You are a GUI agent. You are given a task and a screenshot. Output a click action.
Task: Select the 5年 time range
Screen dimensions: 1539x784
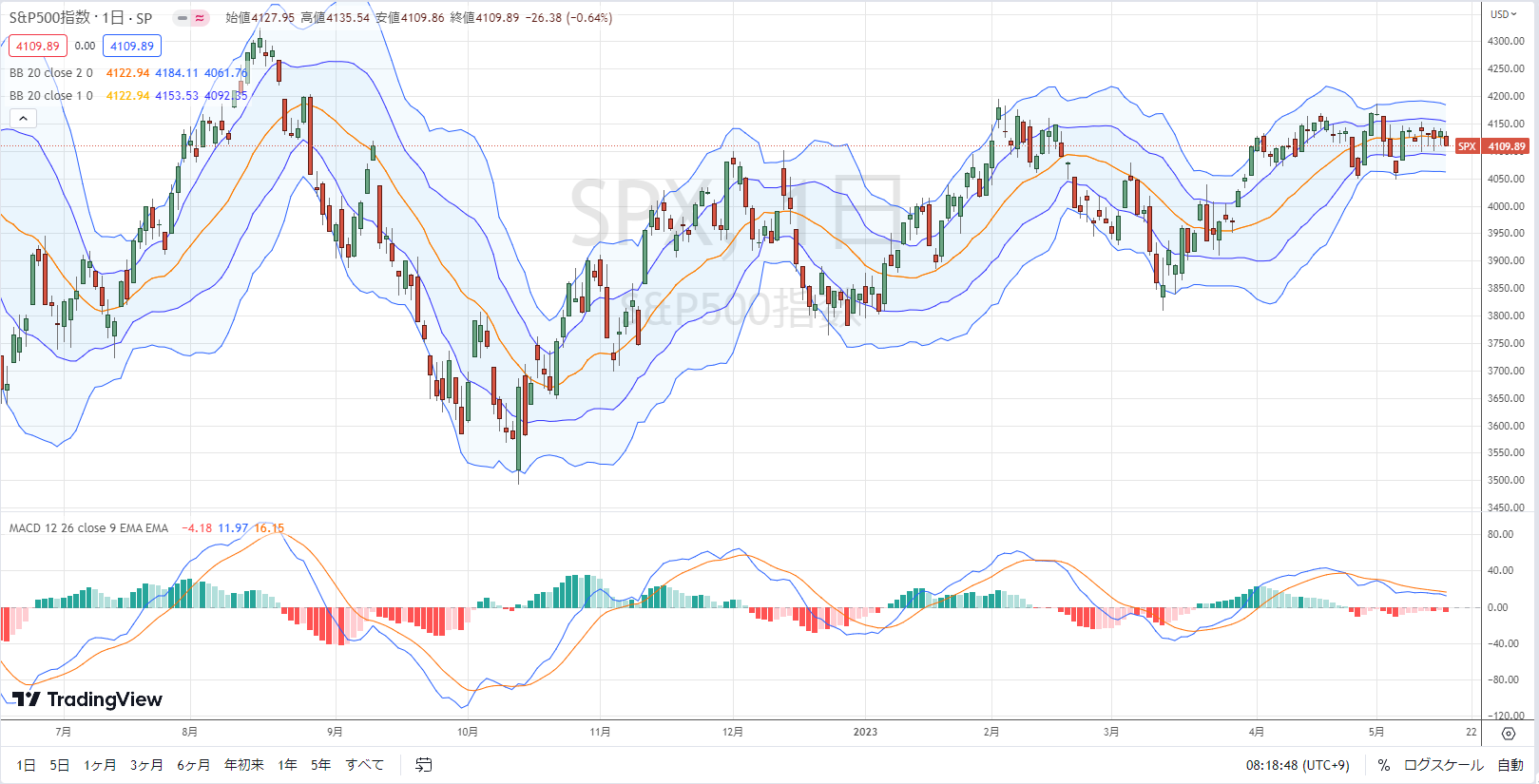(x=320, y=765)
